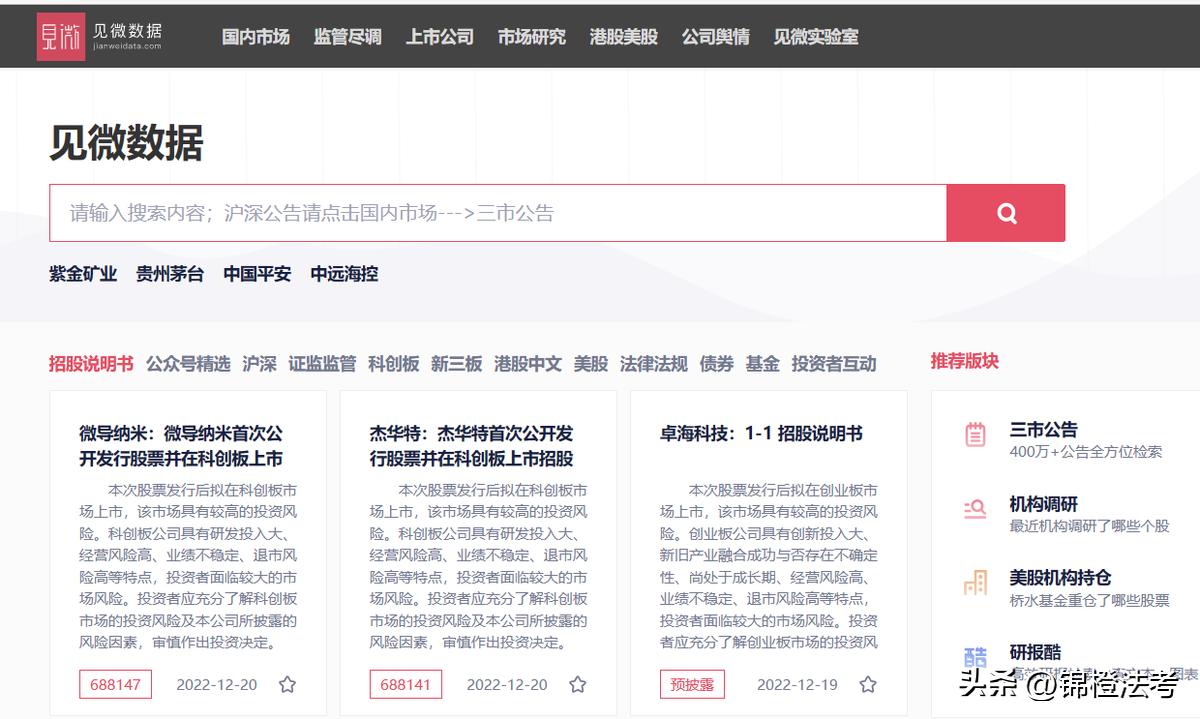Open the 港股美股 menu dropdown
Screen dimensions: 1200x719
[x=624, y=37]
